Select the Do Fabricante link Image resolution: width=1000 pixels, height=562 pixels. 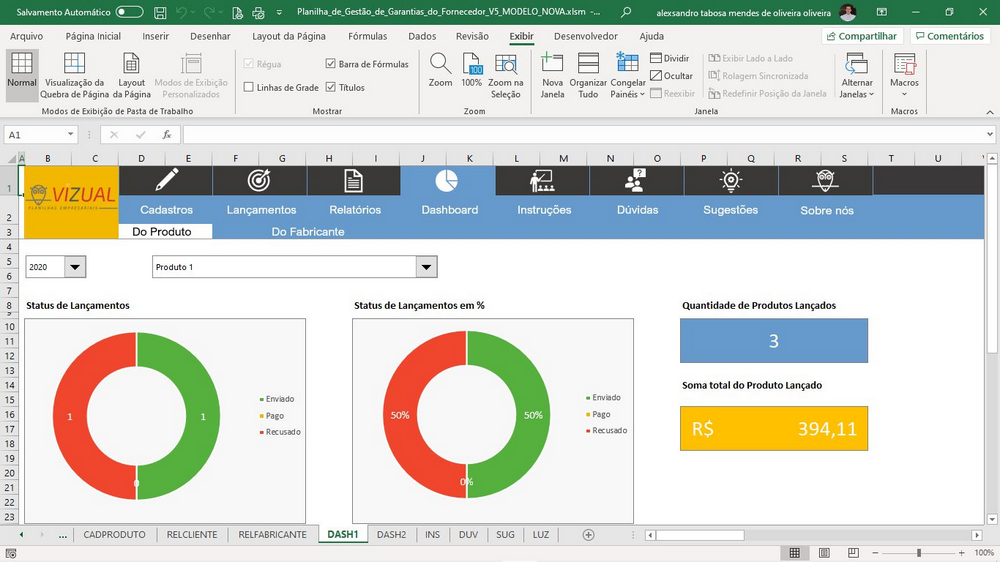coord(308,232)
